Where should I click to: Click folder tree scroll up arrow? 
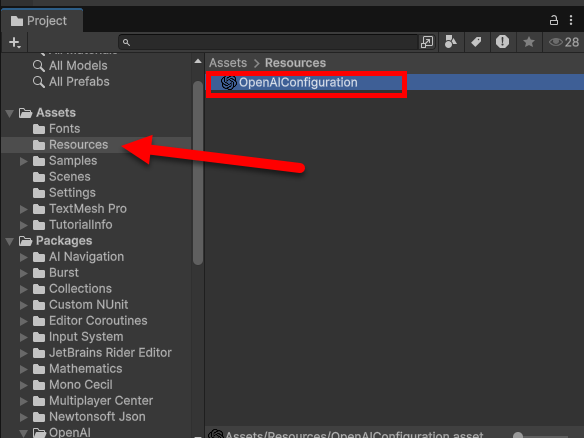(x=198, y=61)
